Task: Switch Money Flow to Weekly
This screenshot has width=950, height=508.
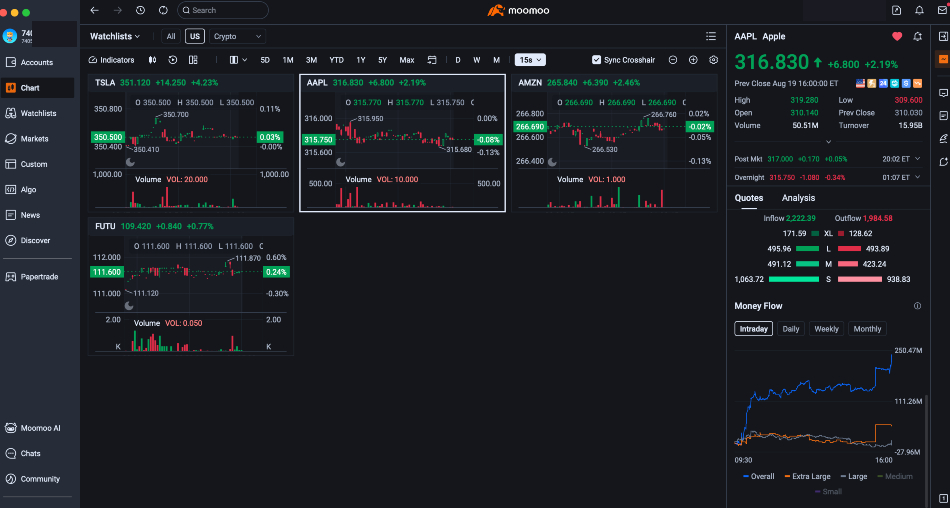Action: [826, 329]
